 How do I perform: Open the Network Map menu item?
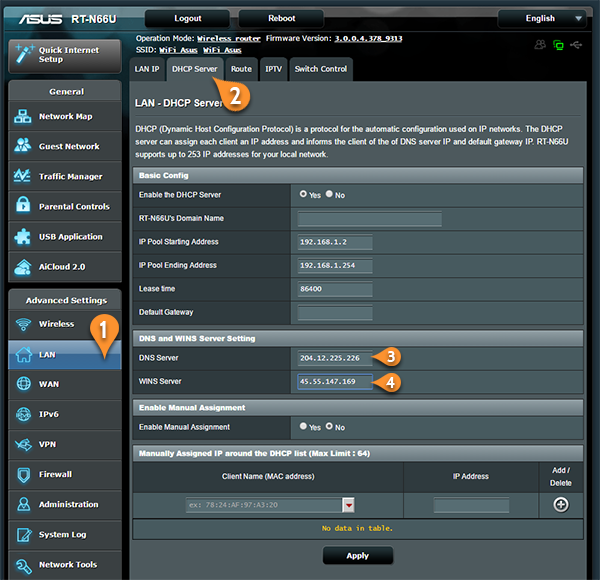click(x=65, y=116)
